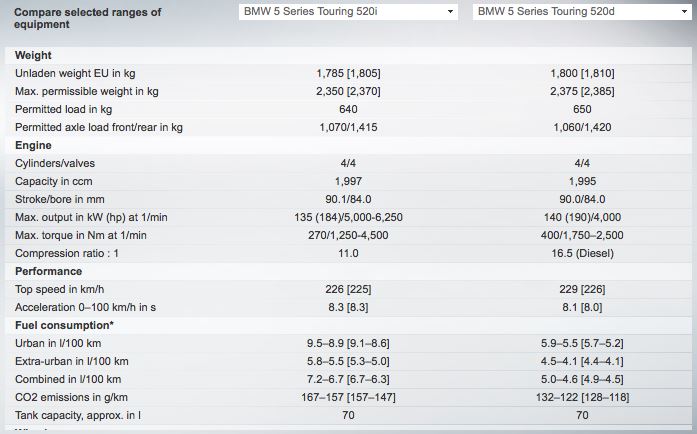
Task: Click the stroke/bore value 90.0/84.0
Action: 582,199
